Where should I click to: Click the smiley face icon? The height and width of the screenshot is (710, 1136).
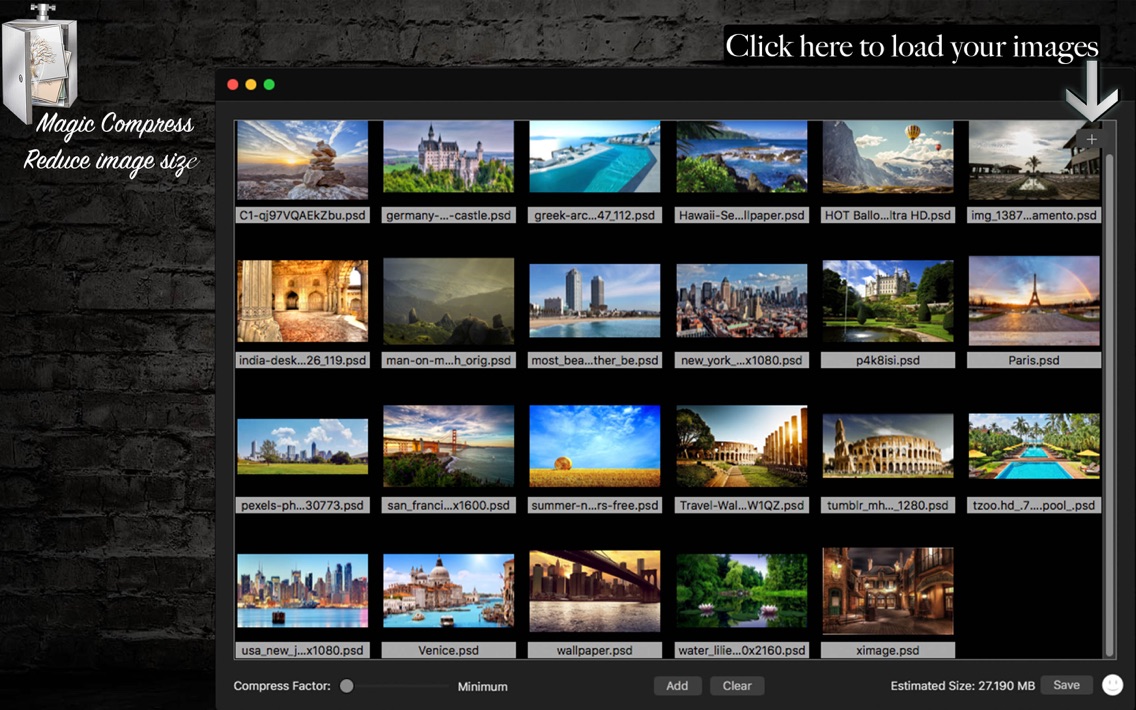pos(1112,685)
